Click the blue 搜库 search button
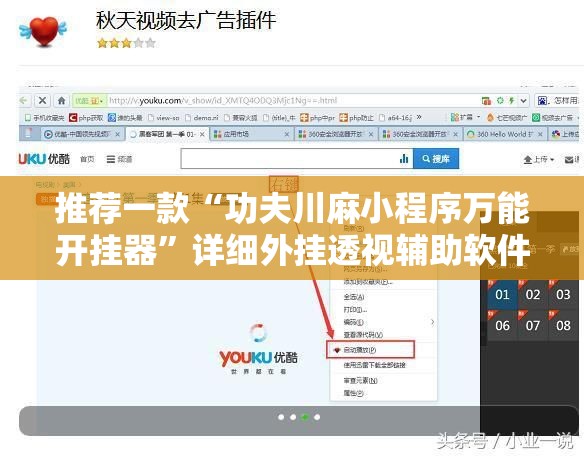 click(436, 159)
